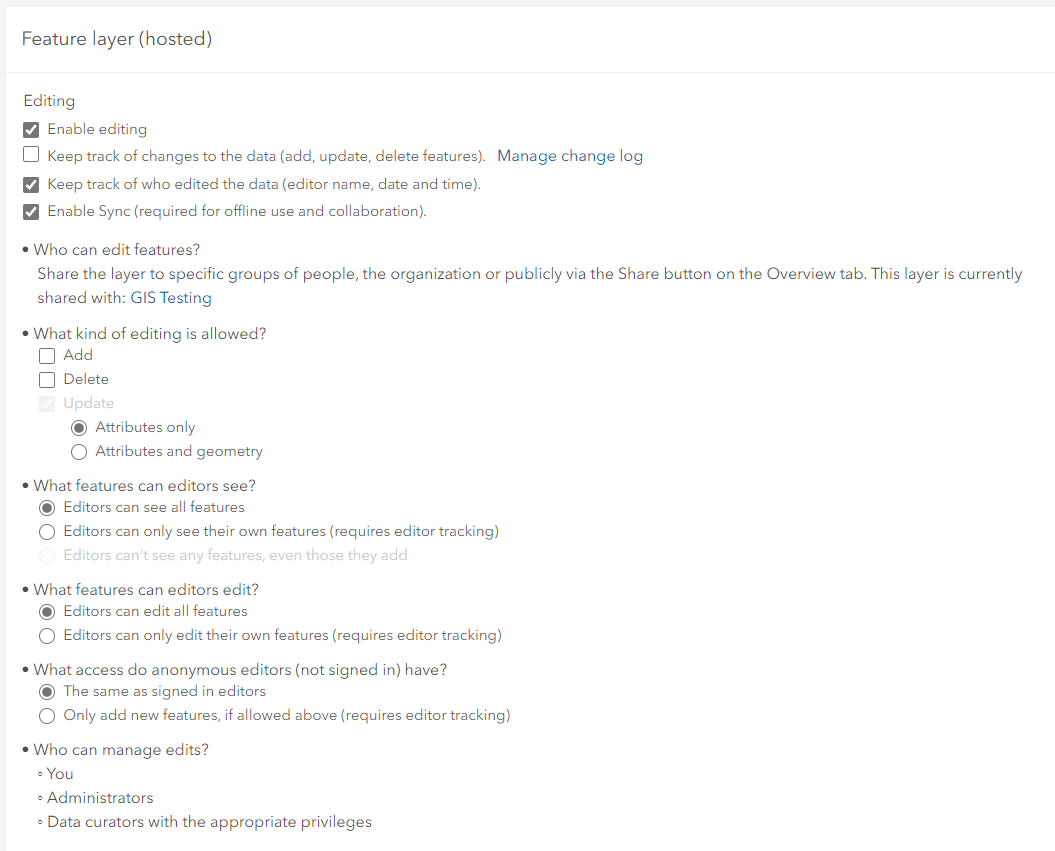The width and height of the screenshot is (1055, 851).
Task: Choose Editors can only see their own features
Action: coord(47,531)
